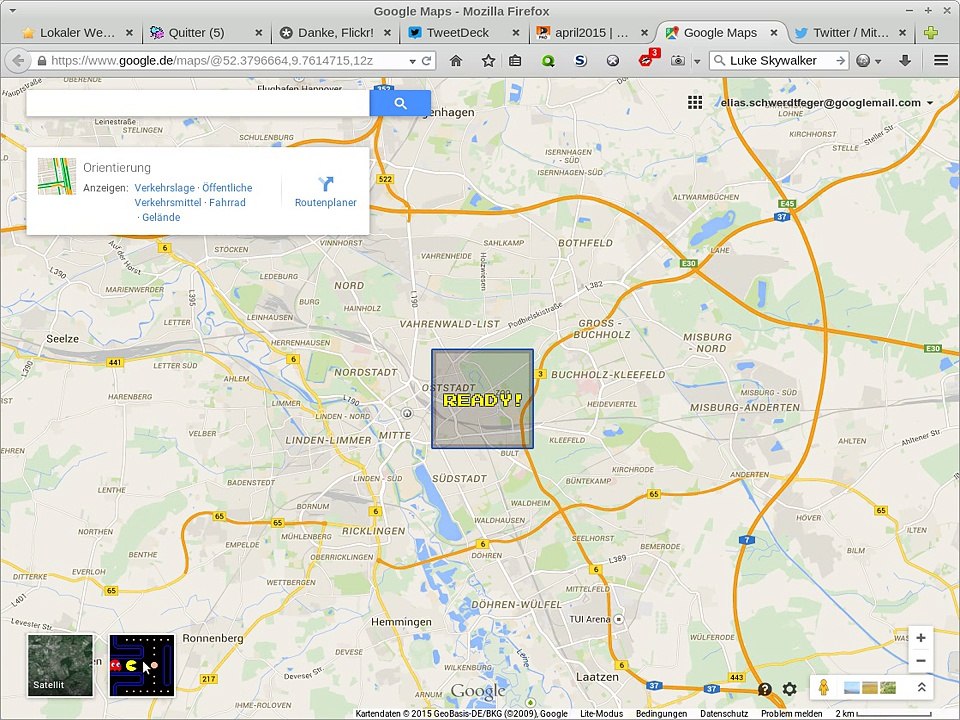The image size is (960, 720).
Task: Click the green Q toolbar extension icon
Action: coord(548,61)
